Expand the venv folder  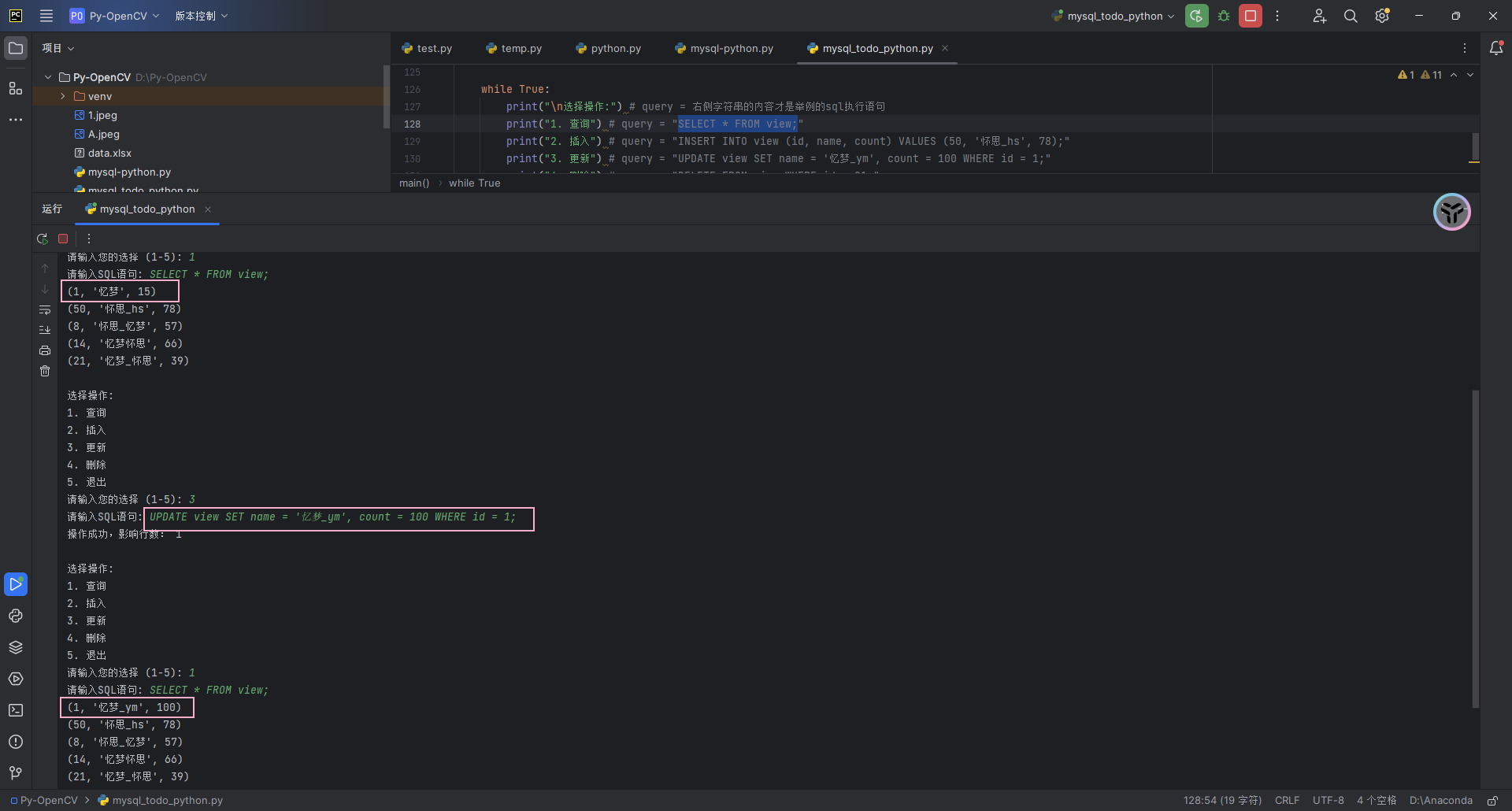[x=62, y=96]
